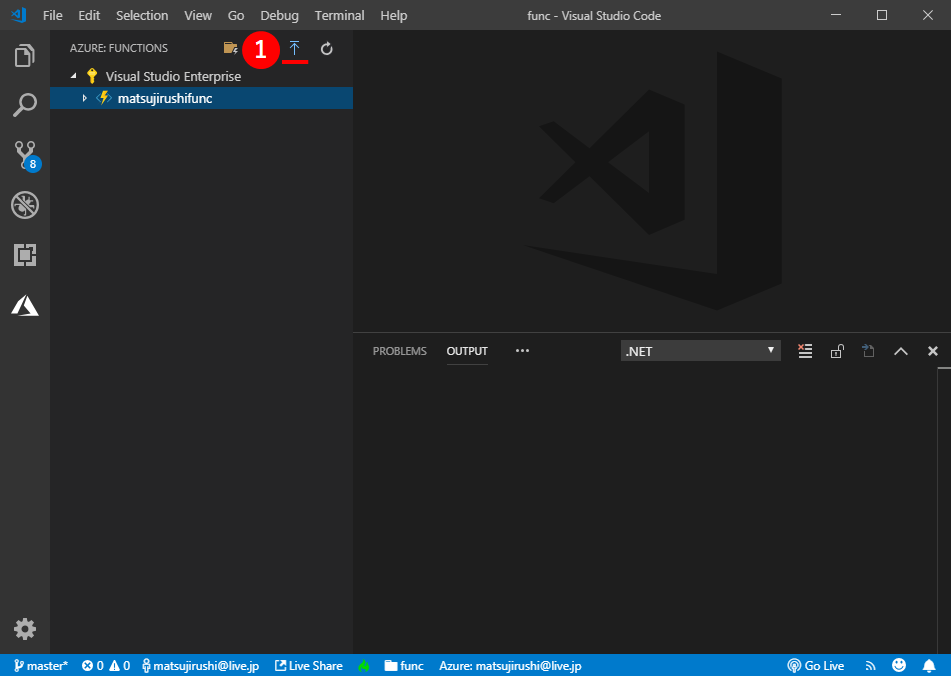Open the Debug menu
Viewport: 951px width, 676px height.
(x=280, y=15)
